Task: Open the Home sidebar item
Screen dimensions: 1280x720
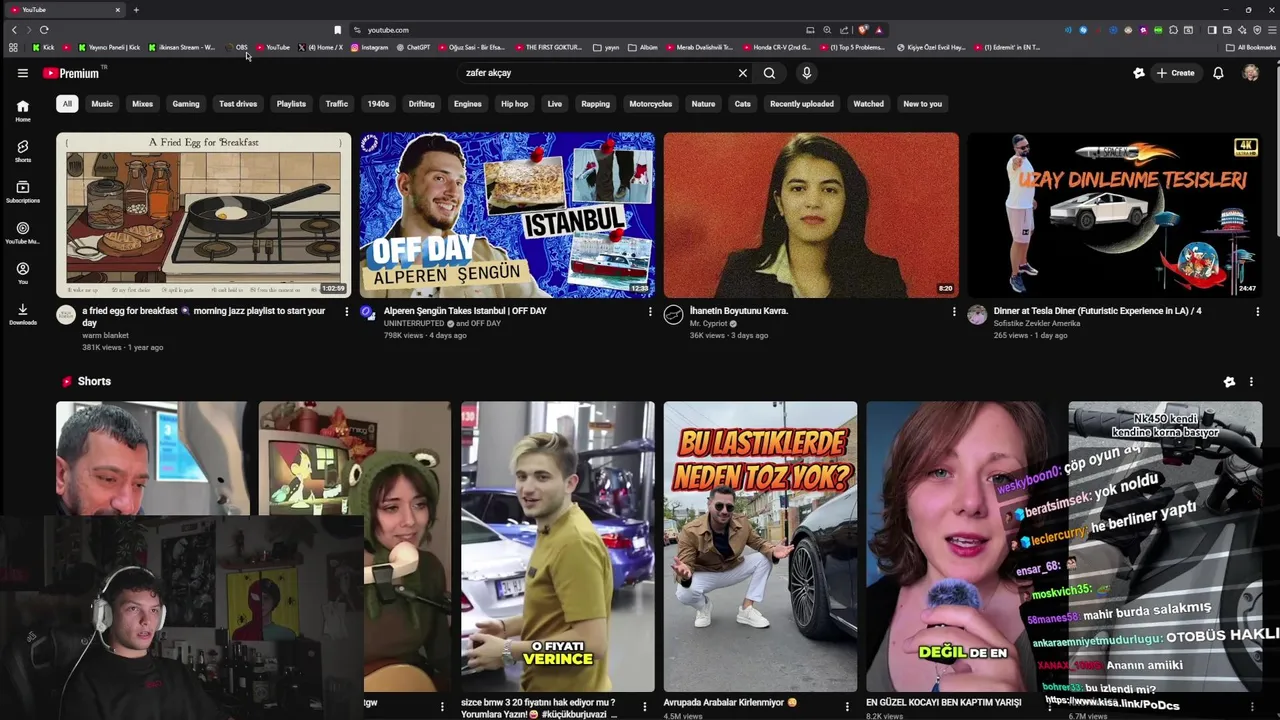Action: tap(23, 111)
